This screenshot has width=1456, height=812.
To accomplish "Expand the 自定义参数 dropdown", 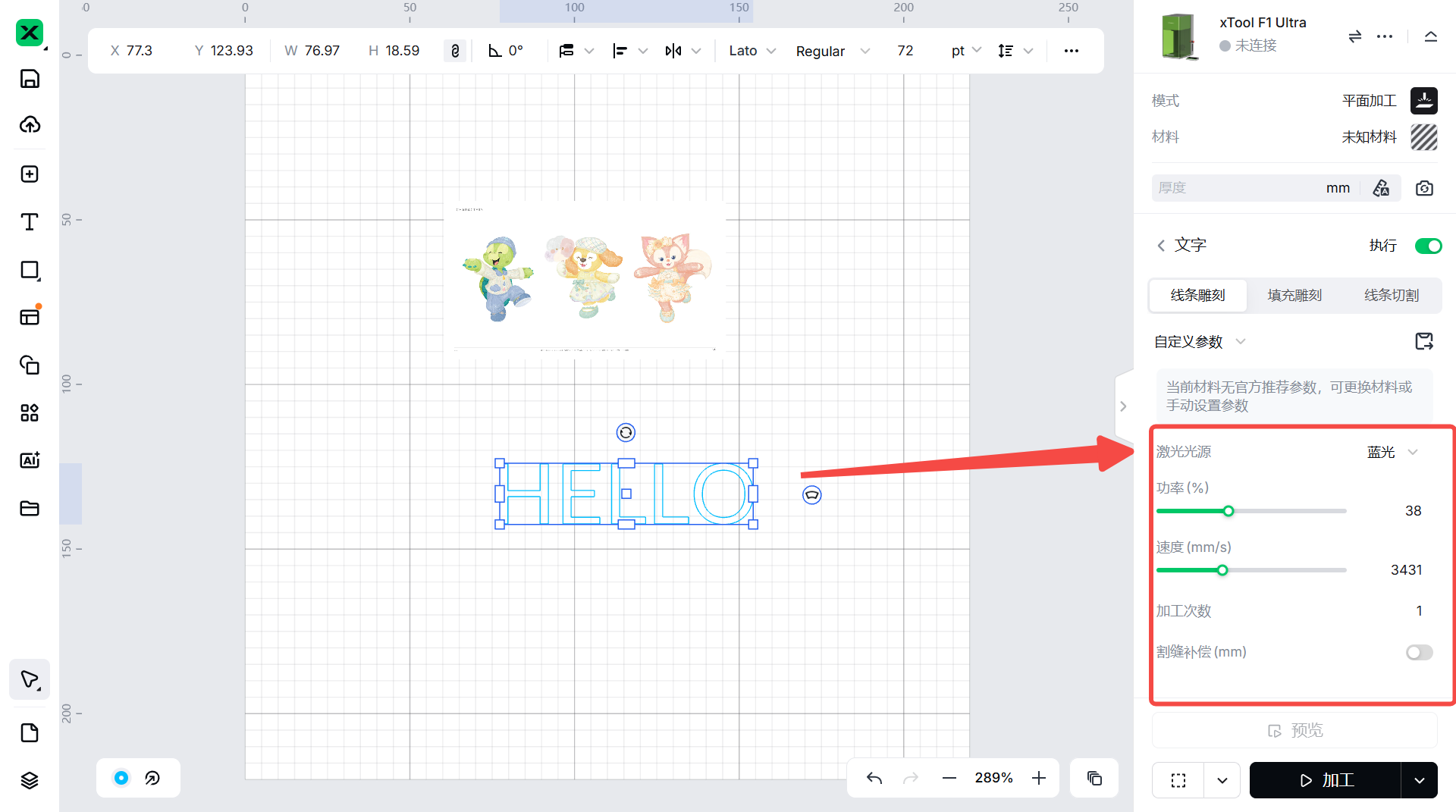I will 1199,342.
